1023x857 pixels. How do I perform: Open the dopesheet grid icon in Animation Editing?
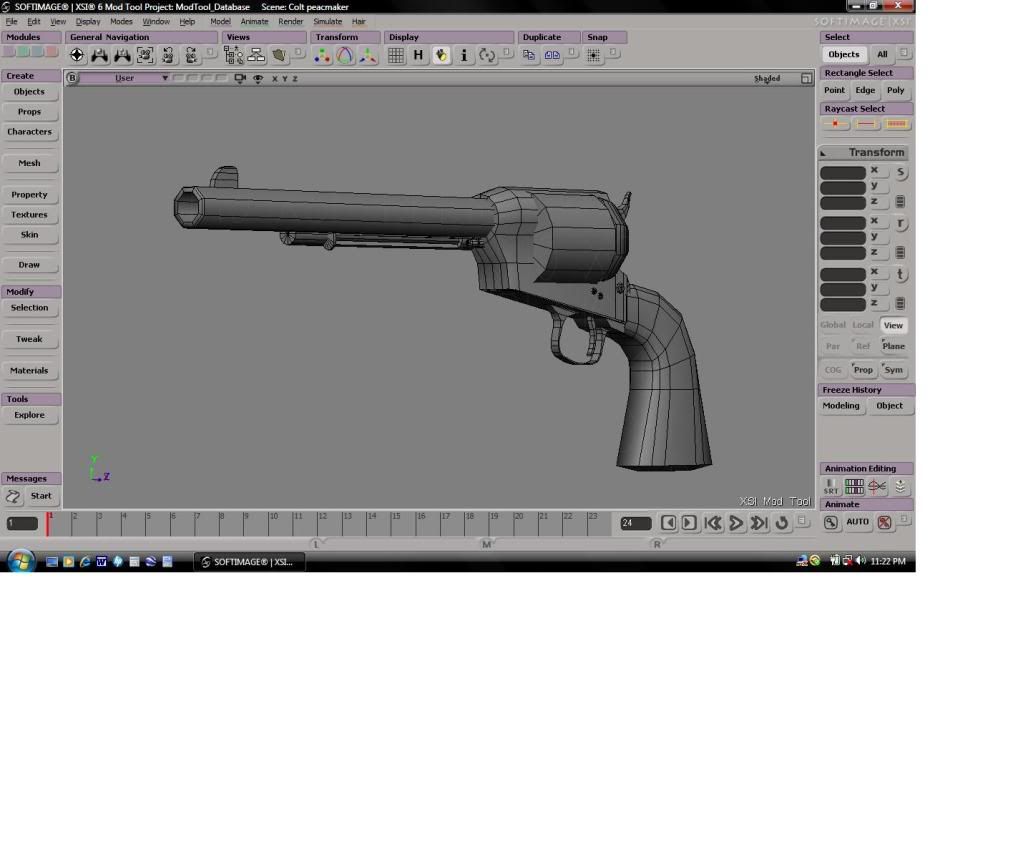[x=854, y=487]
